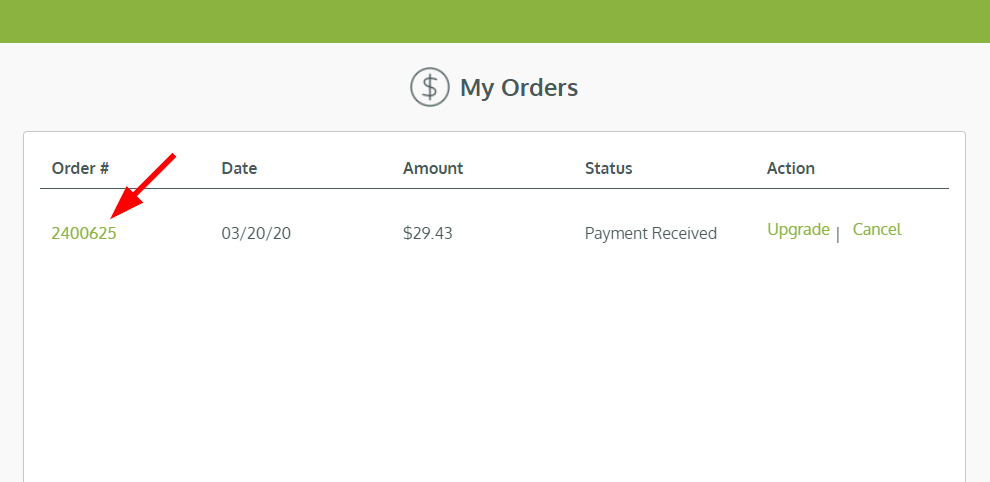The image size is (990, 482).
Task: Click the $29.43 amount value
Action: [x=428, y=233]
